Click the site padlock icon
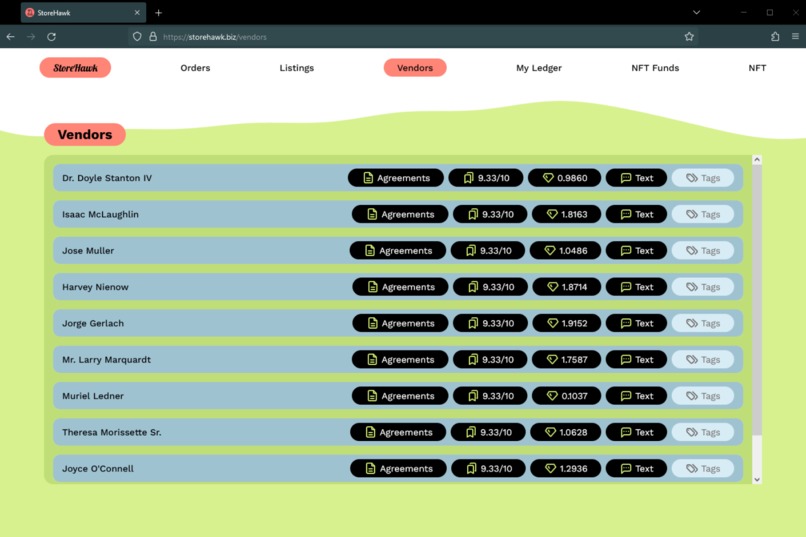This screenshot has width=806, height=537. (153, 36)
